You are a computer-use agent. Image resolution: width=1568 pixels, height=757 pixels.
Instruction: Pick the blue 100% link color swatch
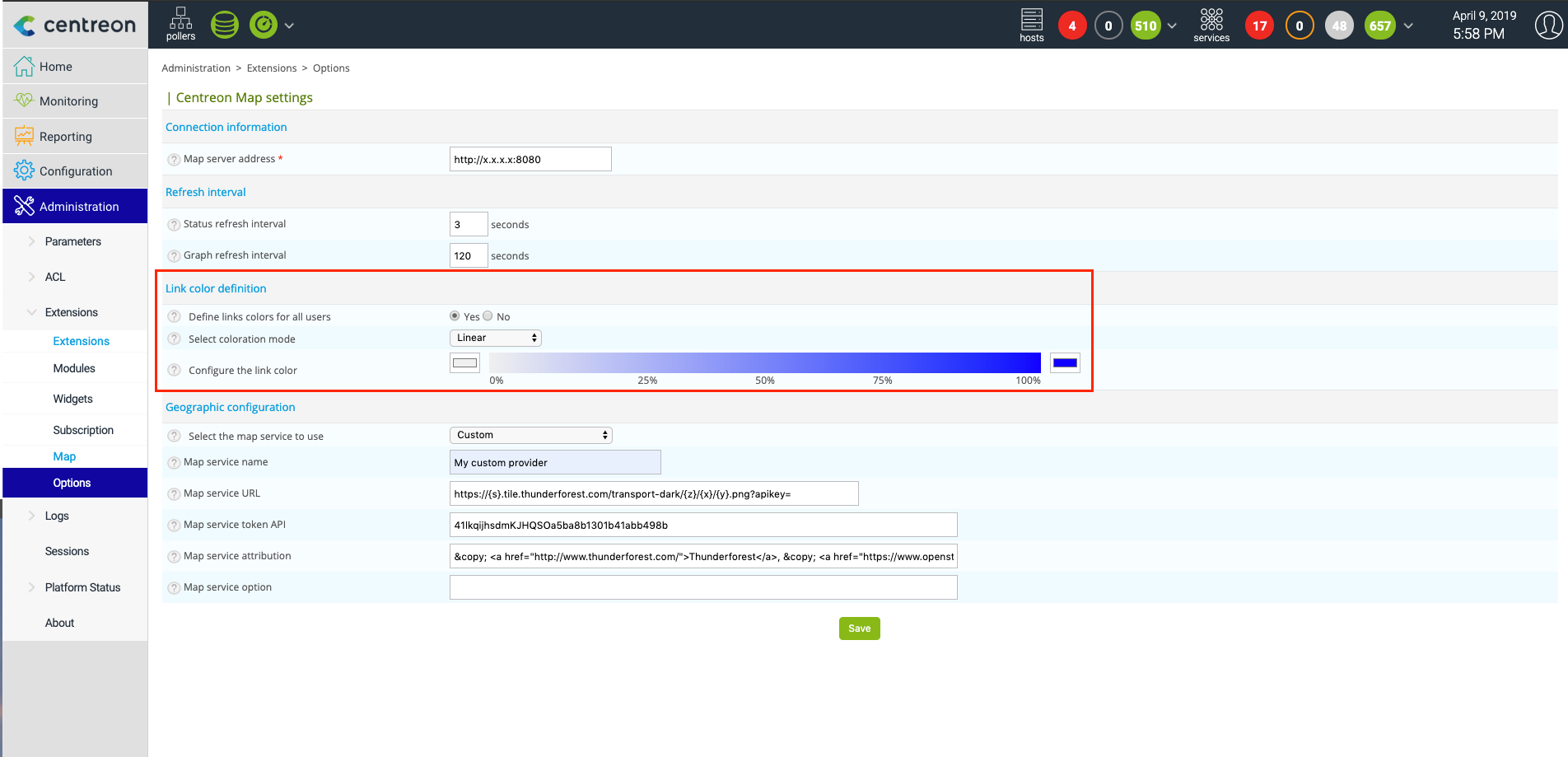[1065, 363]
